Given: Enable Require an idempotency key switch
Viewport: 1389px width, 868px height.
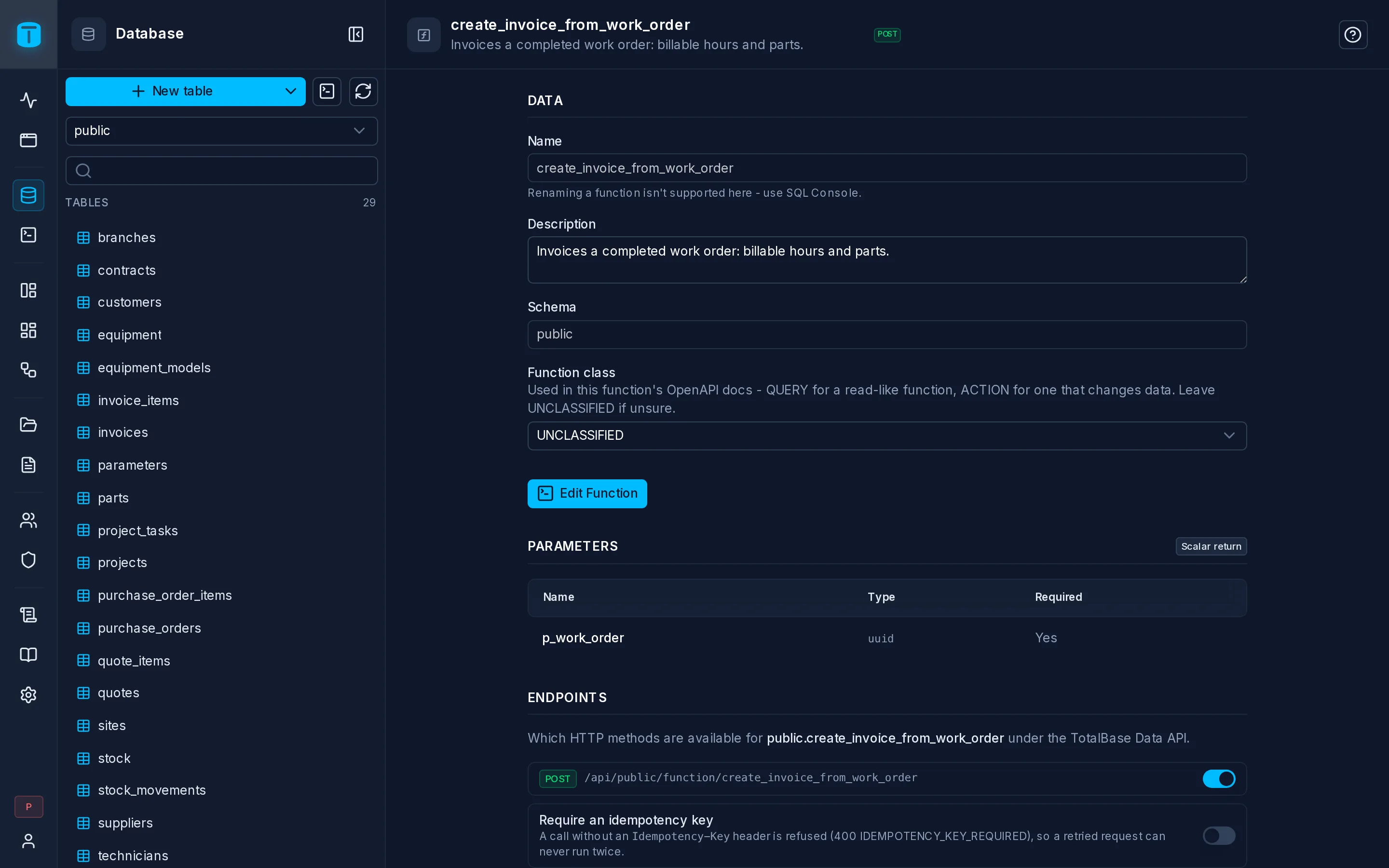Looking at the screenshot, I should click(x=1219, y=835).
